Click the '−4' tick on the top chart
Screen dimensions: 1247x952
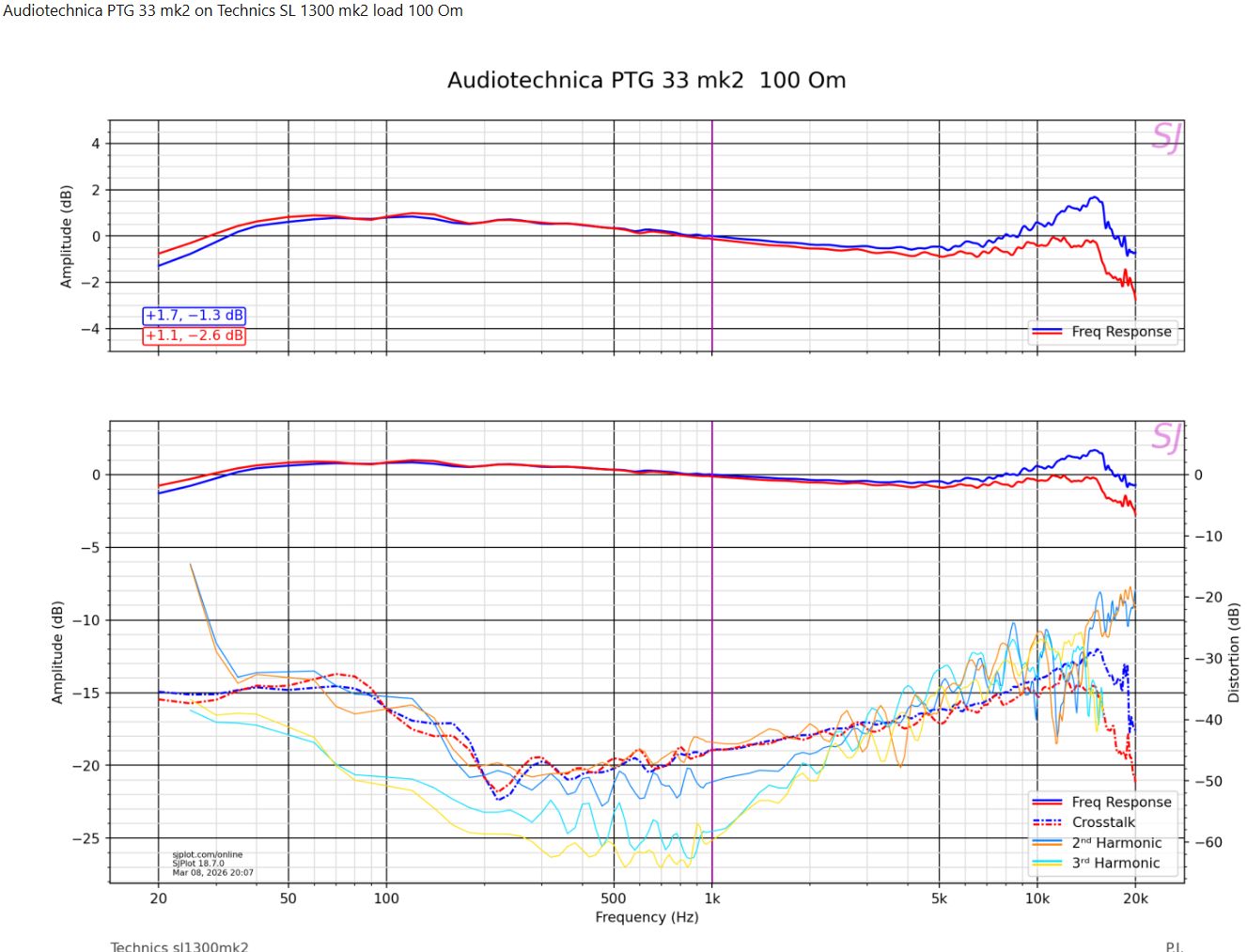90,329
